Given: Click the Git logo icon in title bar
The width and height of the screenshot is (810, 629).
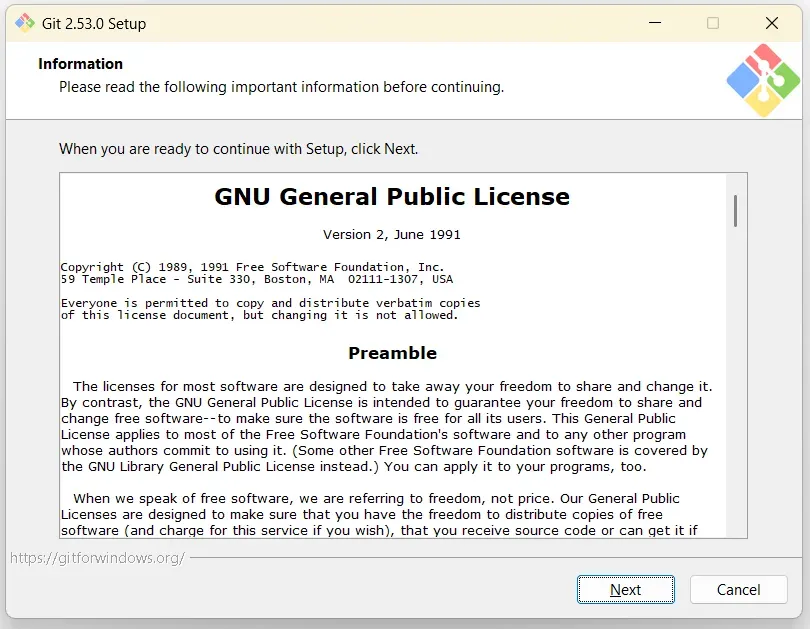Looking at the screenshot, I should tap(24, 23).
